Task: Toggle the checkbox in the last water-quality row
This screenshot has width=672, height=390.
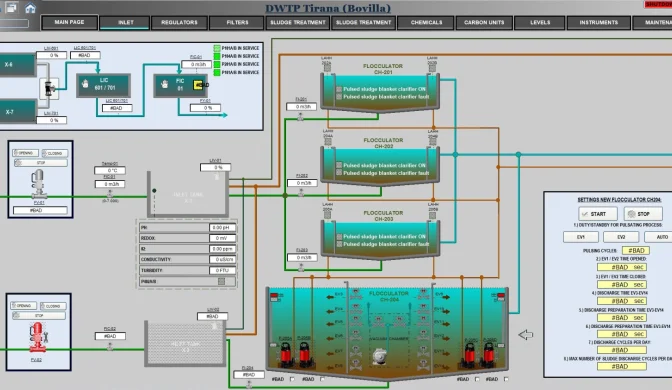Action: 221,282
